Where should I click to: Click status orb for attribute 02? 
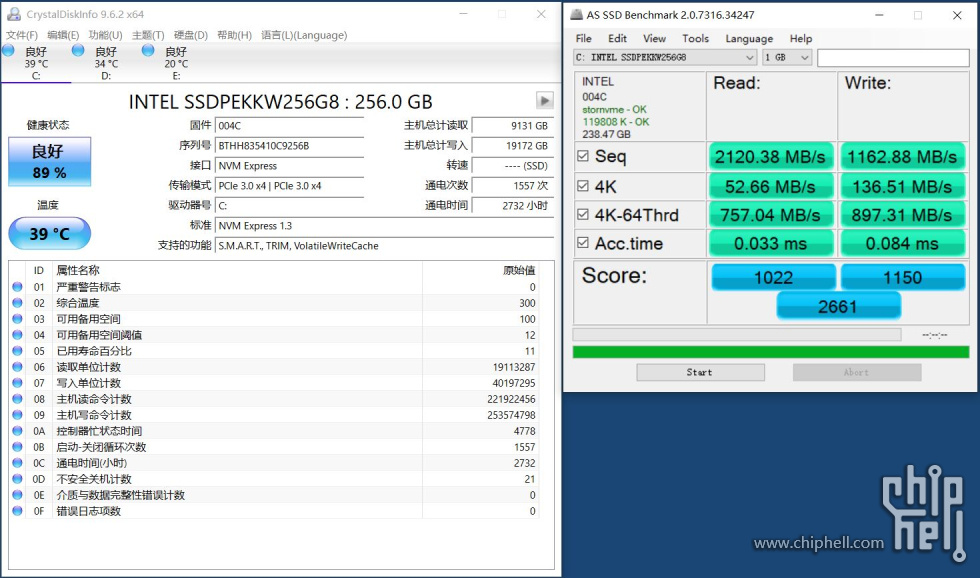coord(18,303)
